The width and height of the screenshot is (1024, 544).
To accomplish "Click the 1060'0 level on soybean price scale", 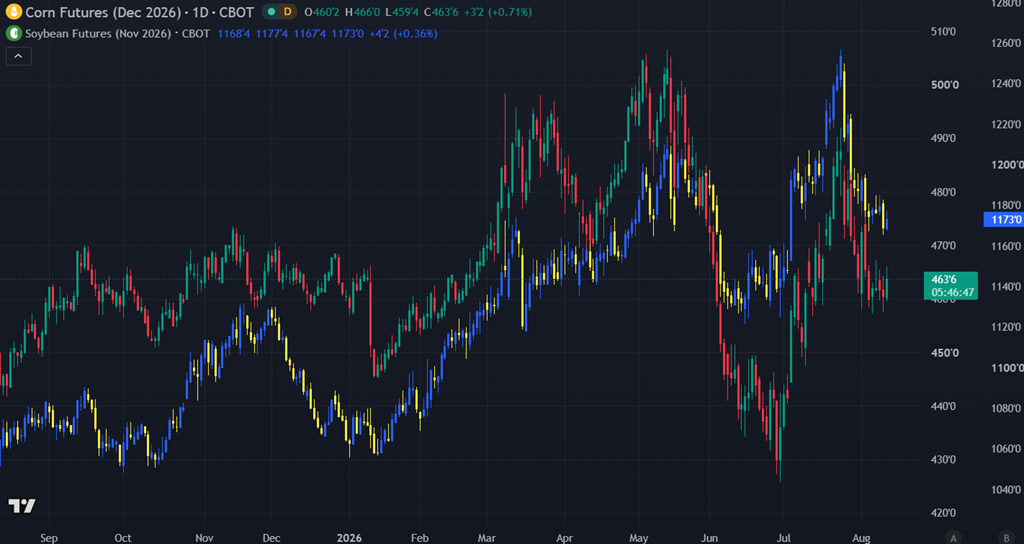I will (1006, 449).
